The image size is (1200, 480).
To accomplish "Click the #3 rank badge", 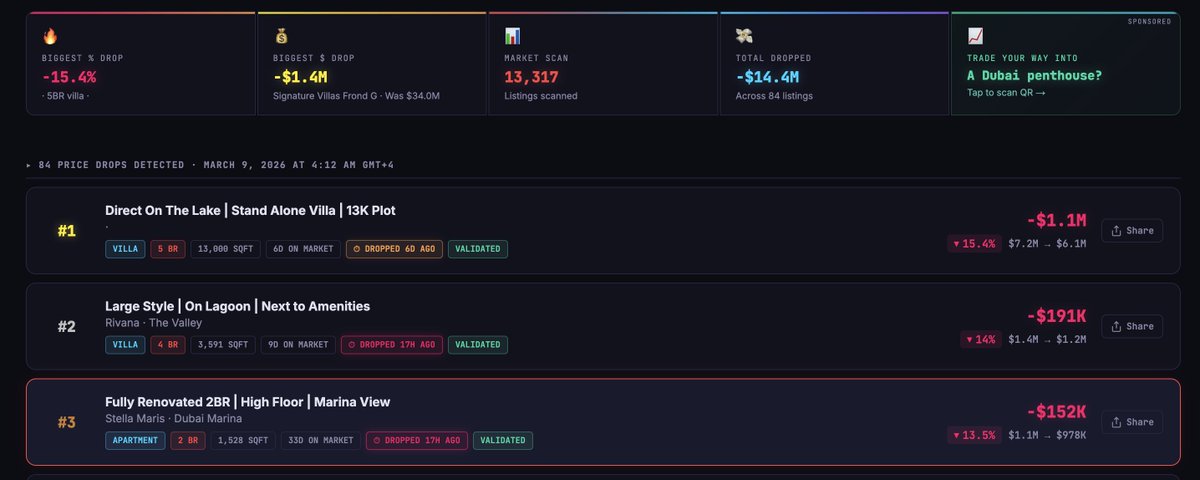I will 66,423.
